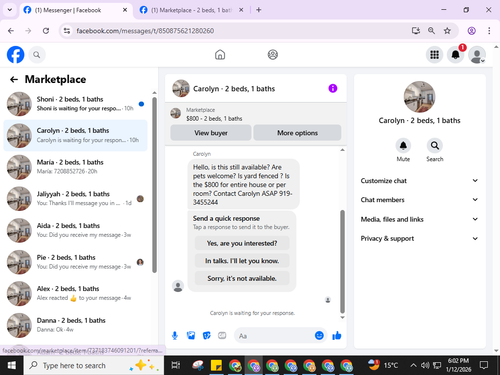Send quick reply Yes, are you interested?
Screen dimensions: 500x375
click(242, 243)
